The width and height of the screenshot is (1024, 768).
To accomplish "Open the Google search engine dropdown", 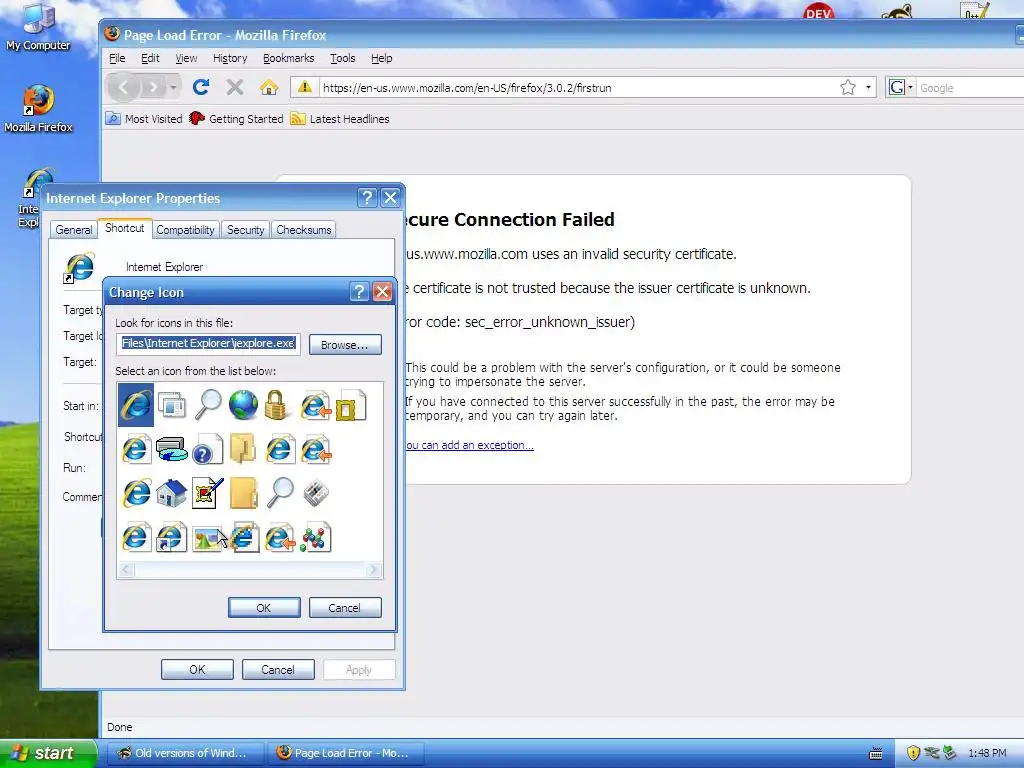I will click(901, 87).
